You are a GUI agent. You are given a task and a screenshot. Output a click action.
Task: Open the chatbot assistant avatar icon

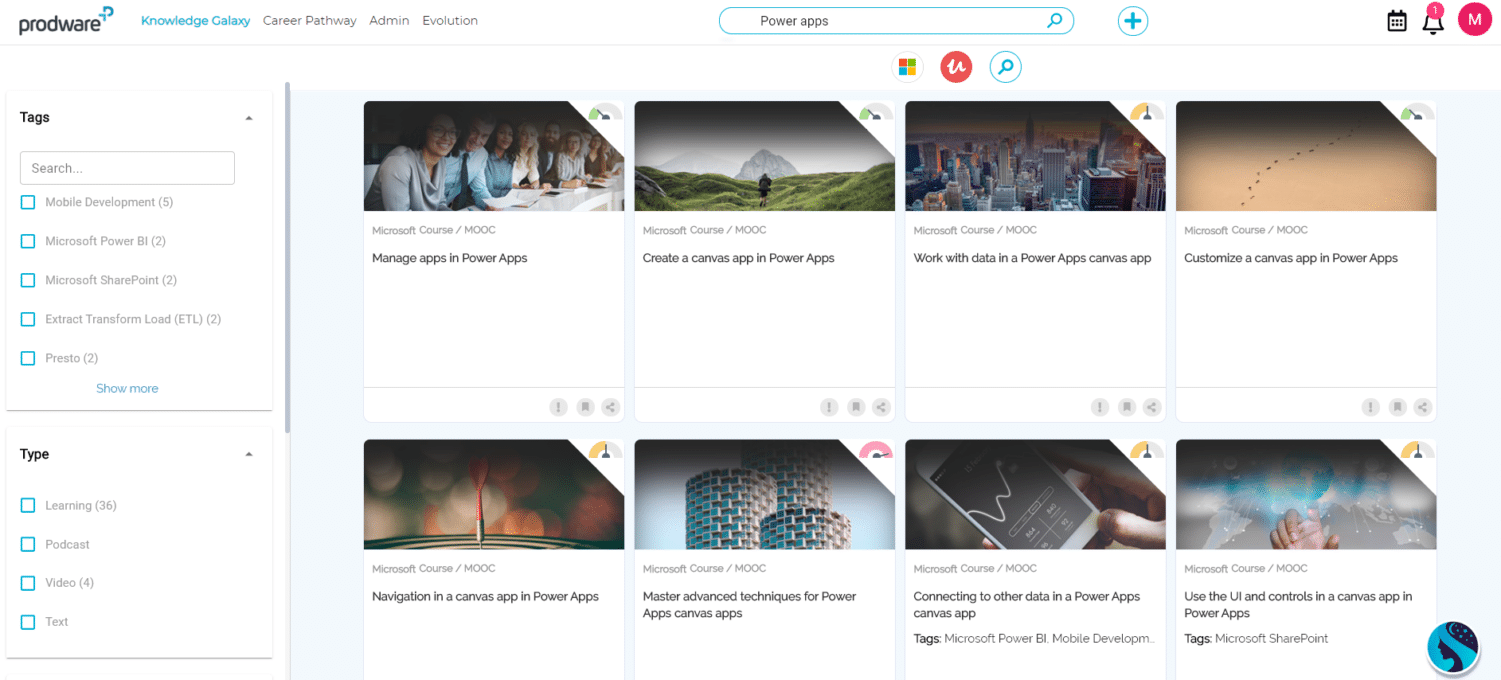(x=1453, y=647)
